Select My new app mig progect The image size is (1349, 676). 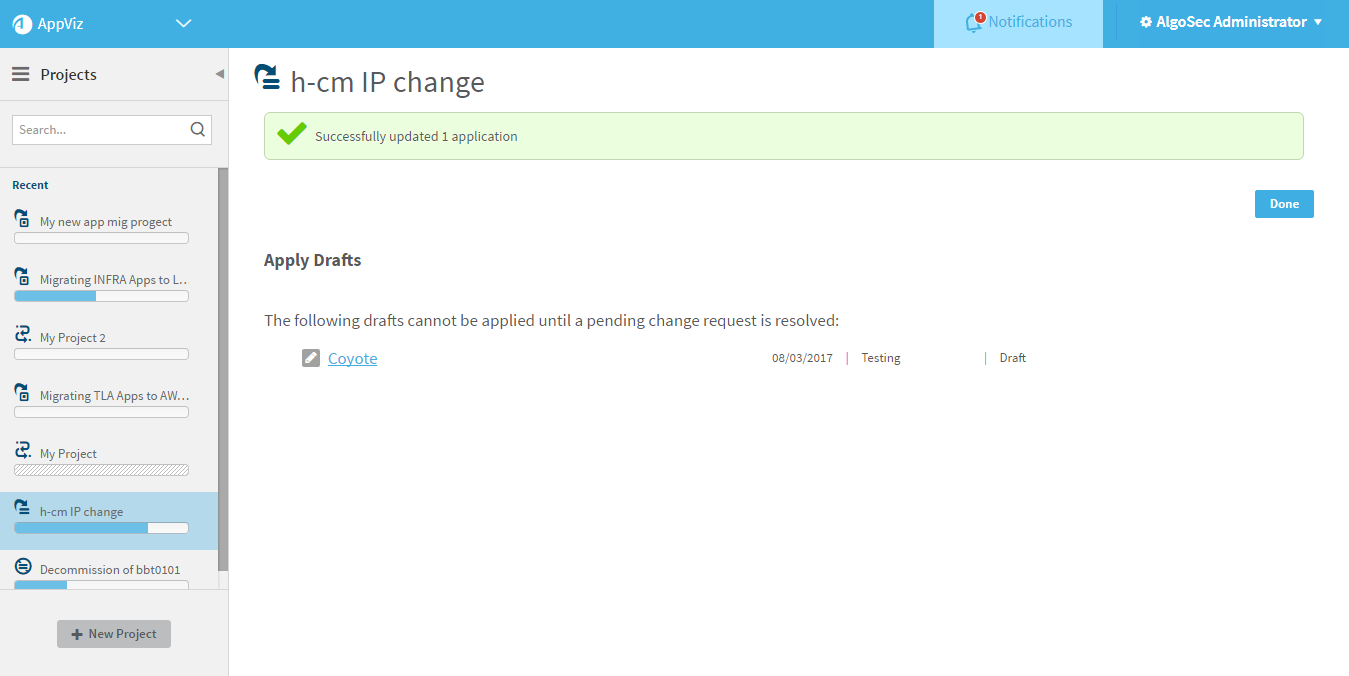105,222
